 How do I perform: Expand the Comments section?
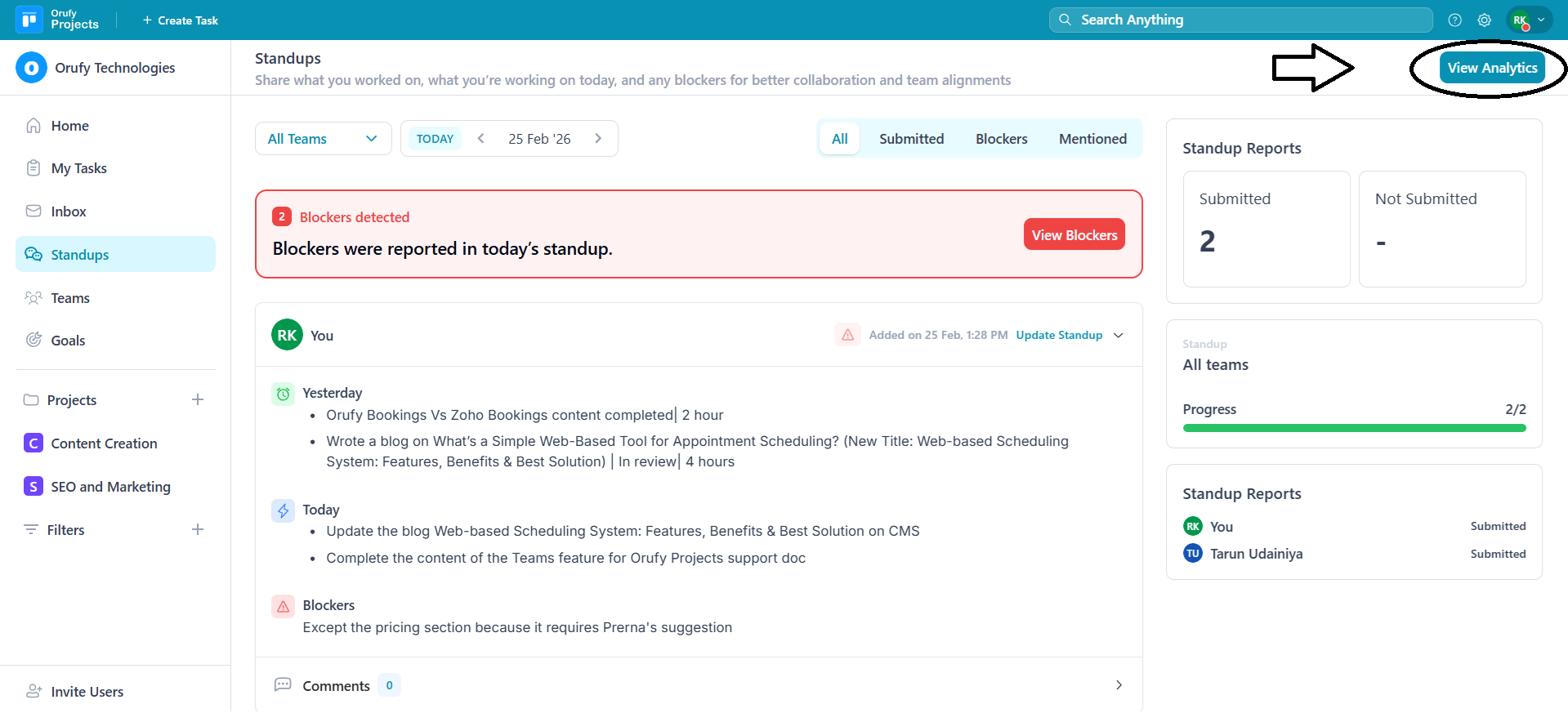point(1119,685)
